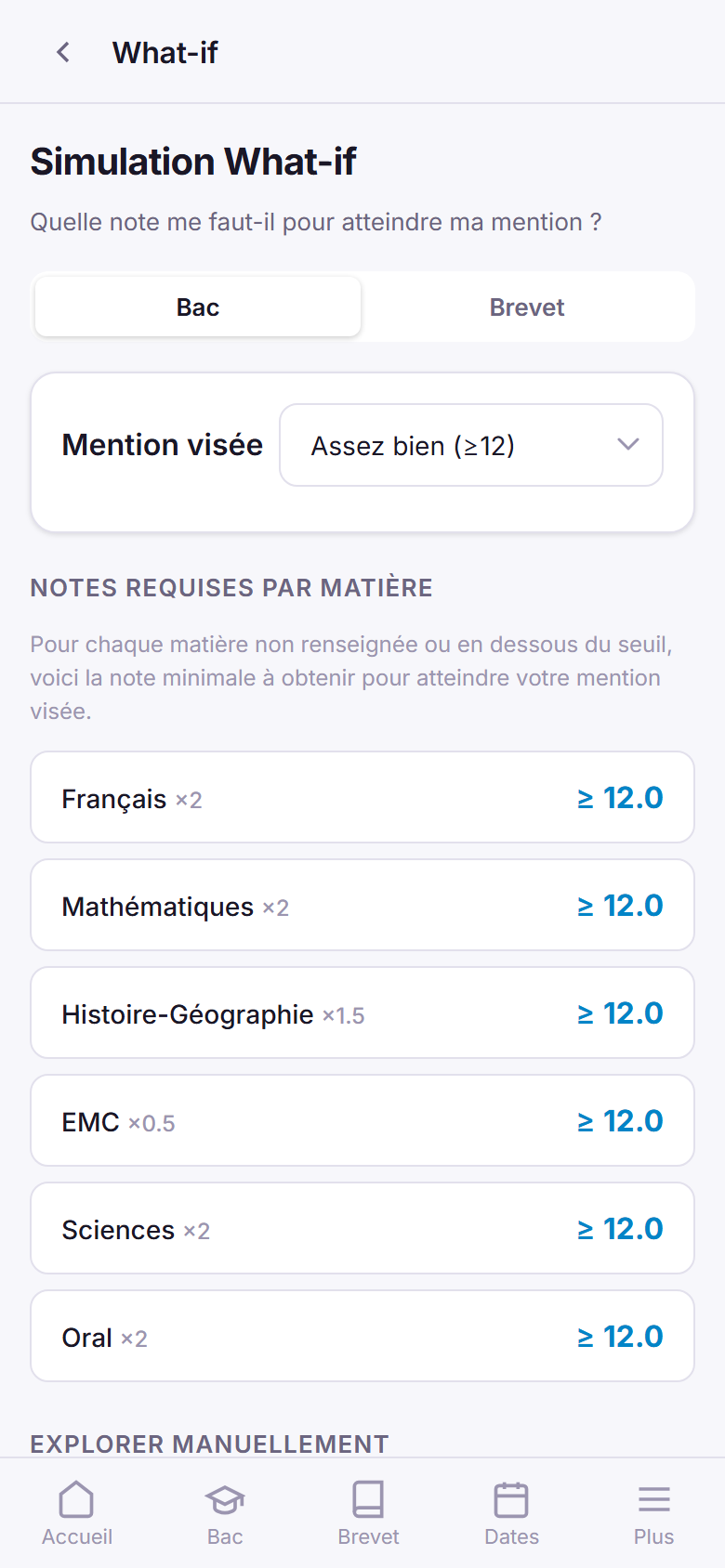This screenshot has height=1568, width=725.
Task: Open the Dates calendar icon
Action: pyautogui.click(x=511, y=1499)
